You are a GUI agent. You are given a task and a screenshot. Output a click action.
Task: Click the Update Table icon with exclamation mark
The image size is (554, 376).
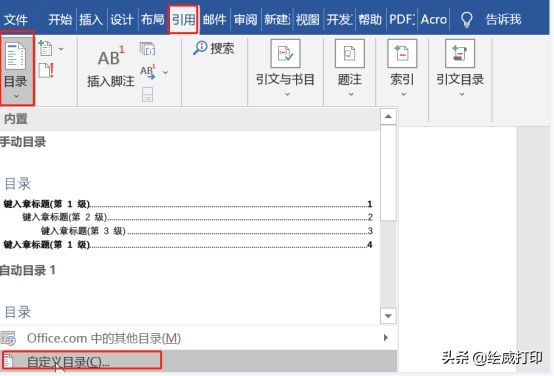(46, 70)
